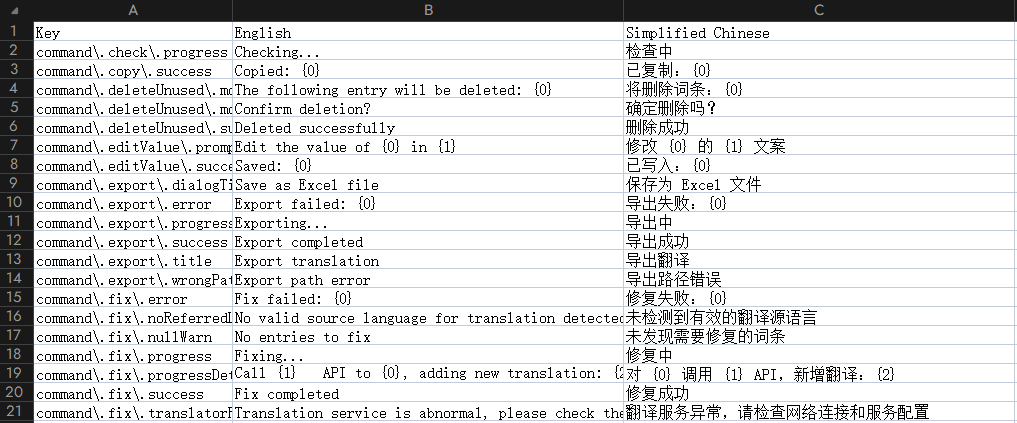The width and height of the screenshot is (1017, 423).
Task: Select cell 'Fix failed: {0}'
Action: (428, 298)
